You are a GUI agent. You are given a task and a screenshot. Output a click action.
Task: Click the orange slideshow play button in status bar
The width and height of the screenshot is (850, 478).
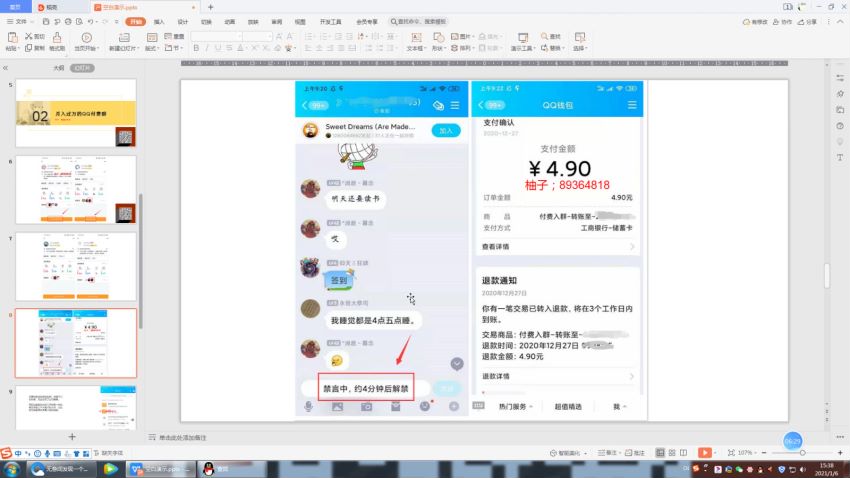(704, 453)
